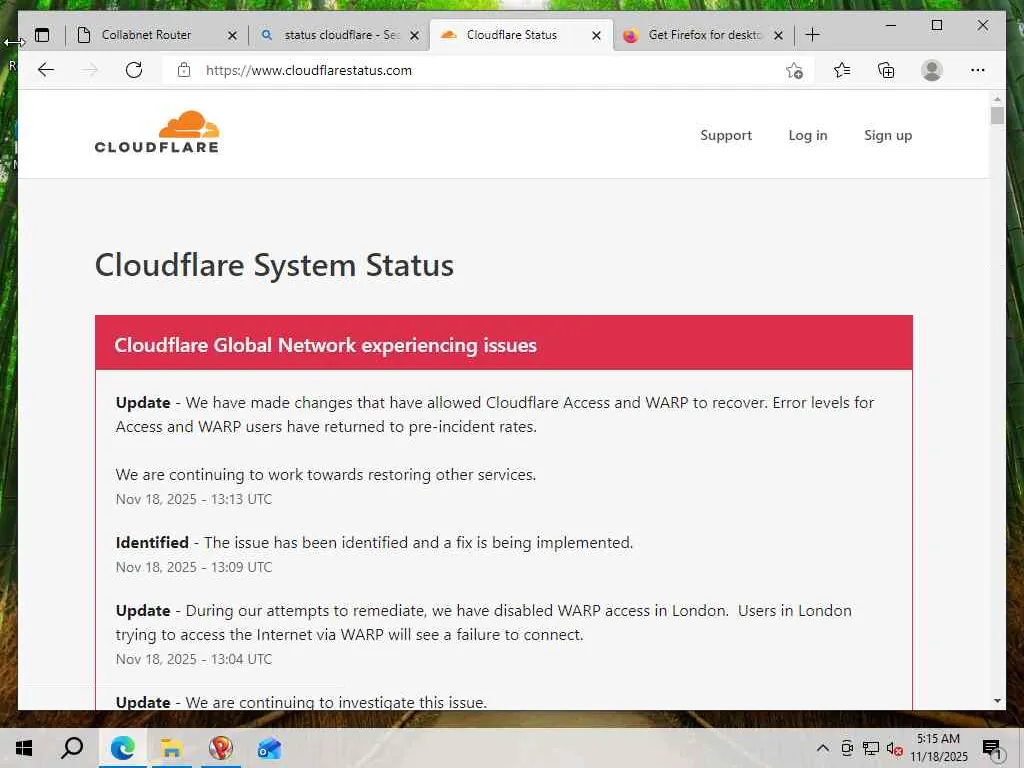Screen dimensions: 1024x768
Task: Open the Favorites list
Action: tap(842, 70)
